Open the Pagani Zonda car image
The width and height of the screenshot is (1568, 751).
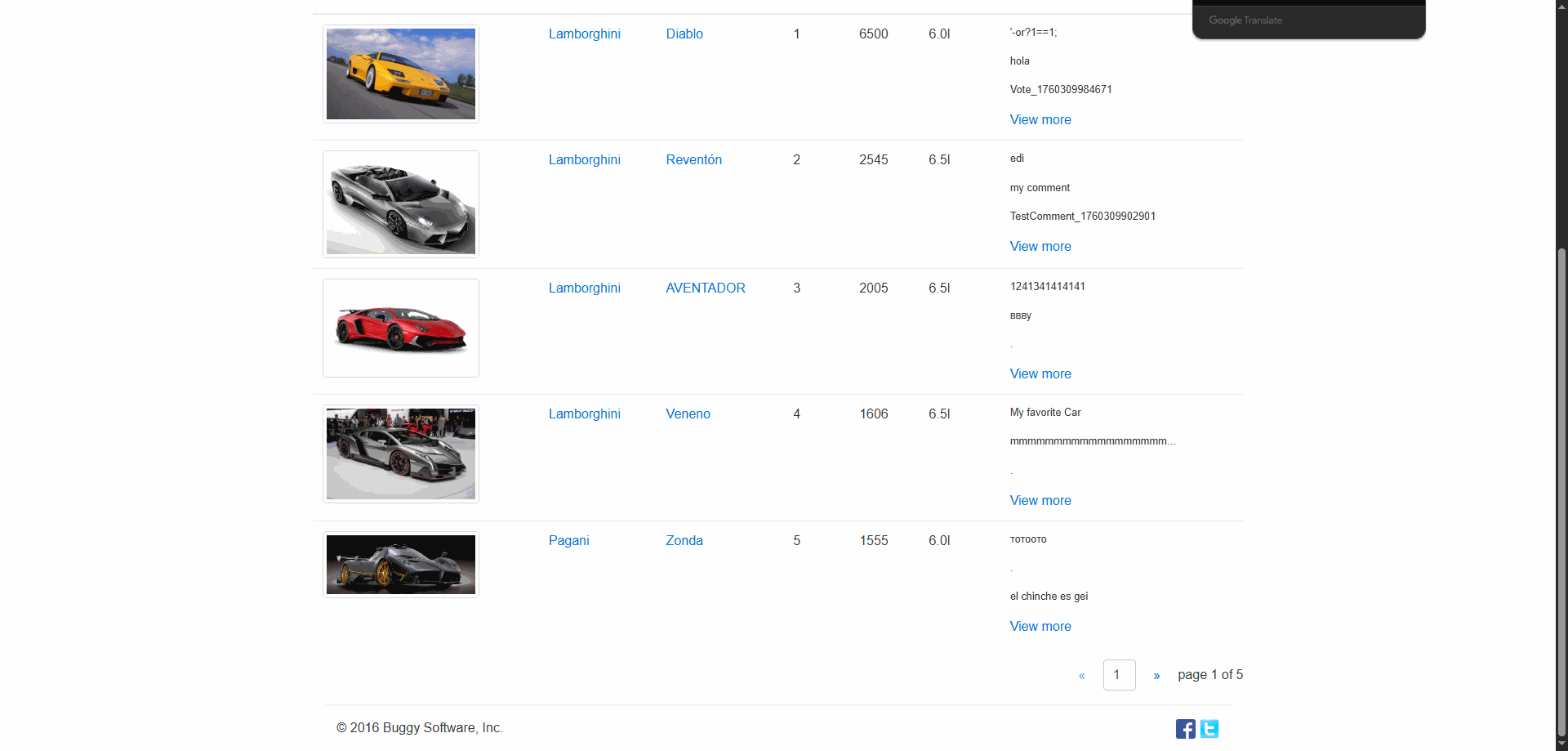pyautogui.click(x=401, y=565)
